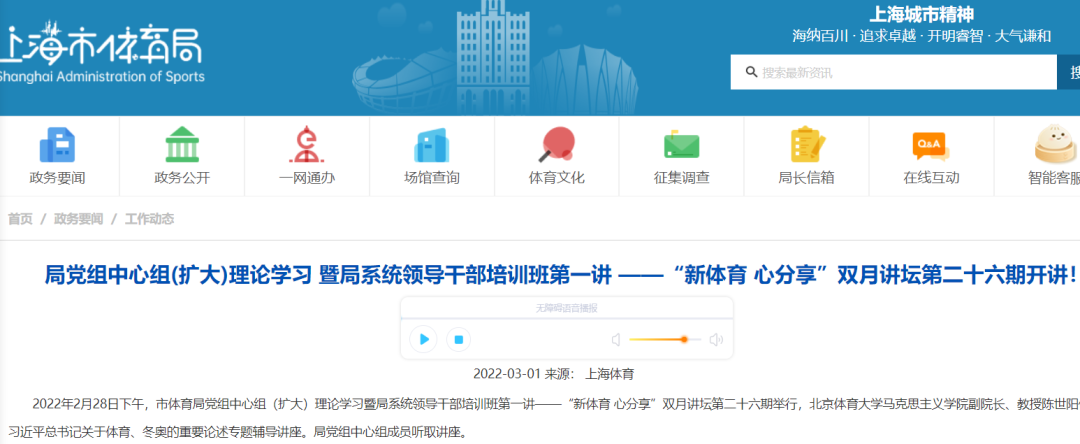Open the 体育文化 ping-pong paddle icon

556,146
